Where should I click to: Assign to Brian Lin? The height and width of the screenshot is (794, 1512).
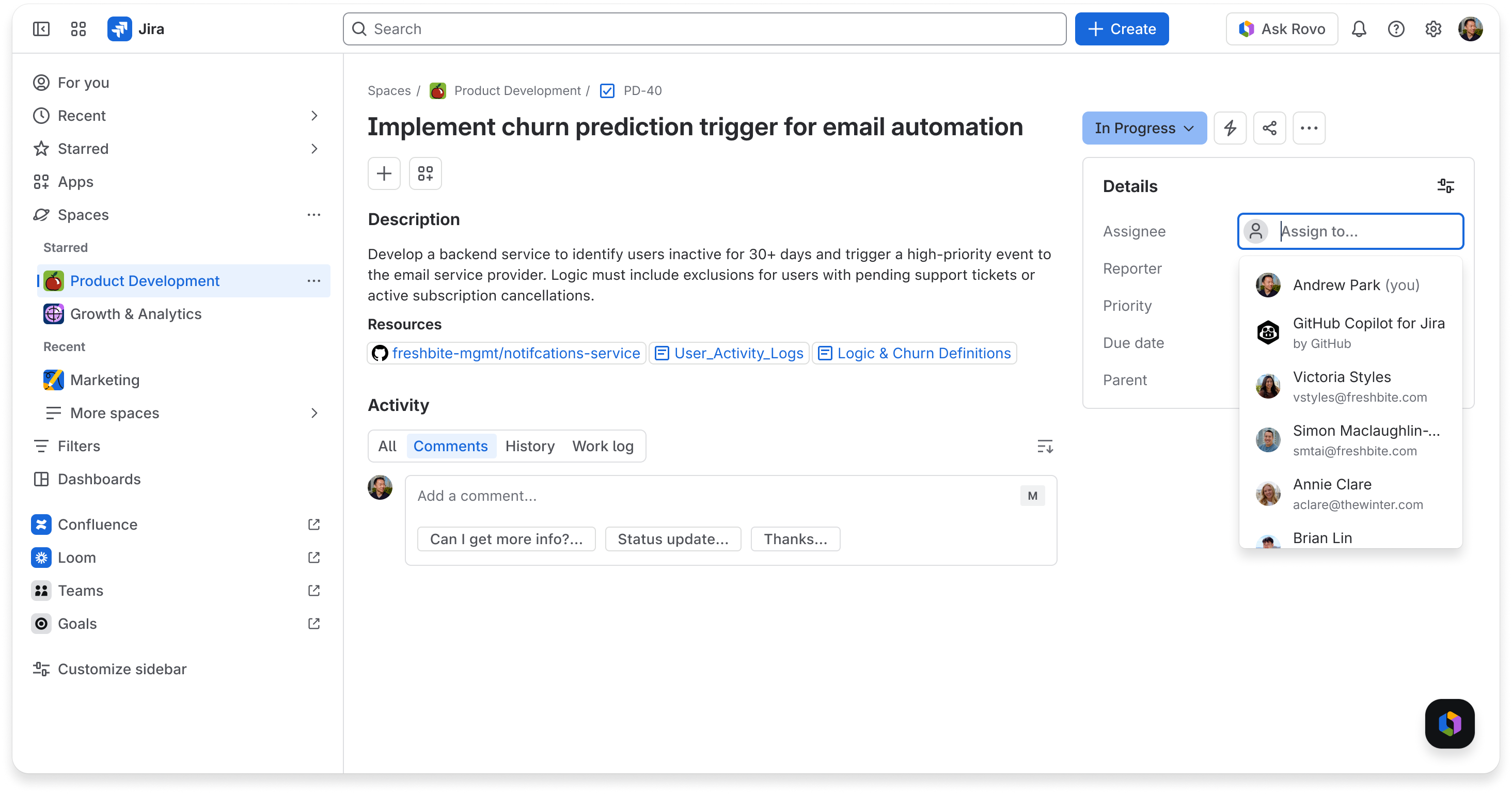(x=1350, y=538)
